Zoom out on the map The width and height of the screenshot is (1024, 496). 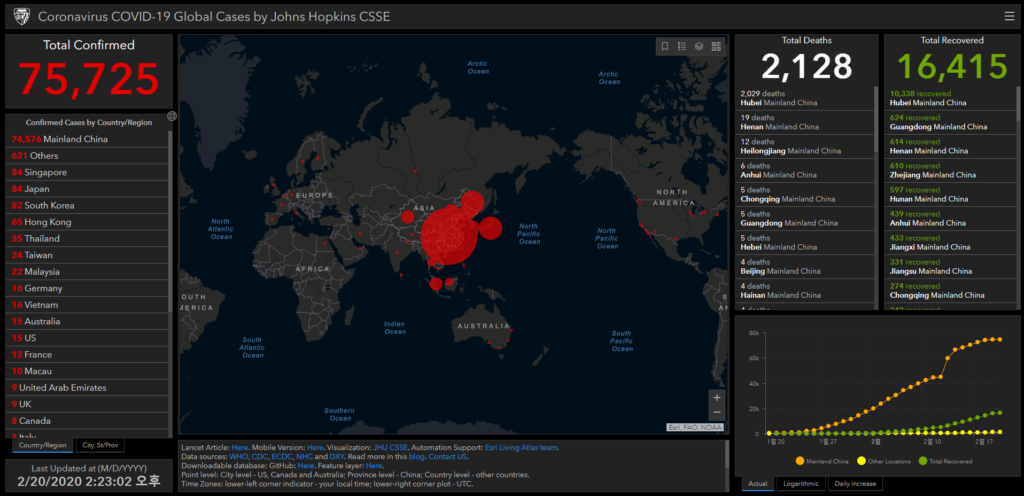coord(716,412)
